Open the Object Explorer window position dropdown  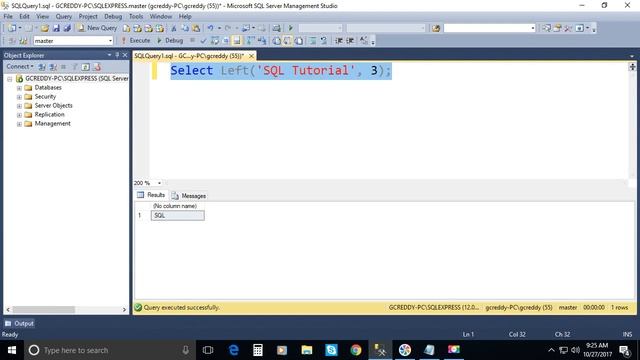click(x=109, y=55)
